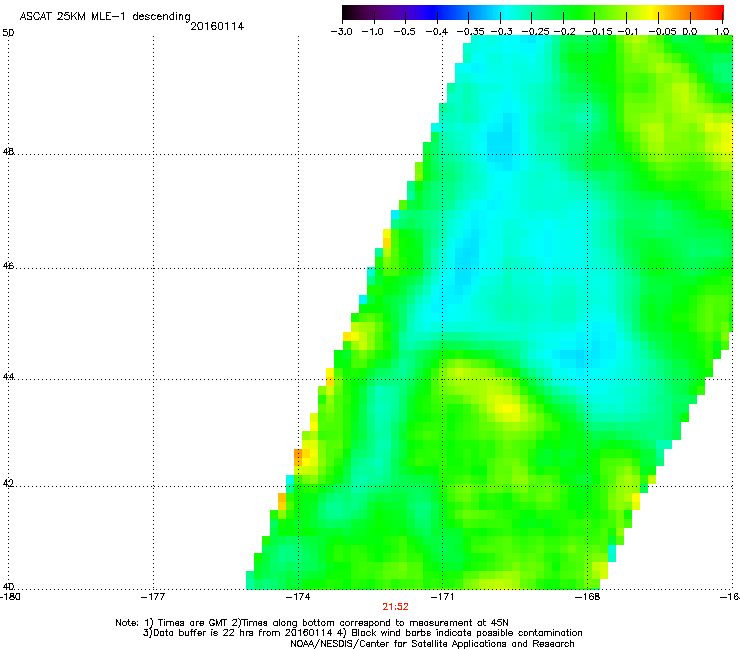Click the note line about GMT times

click(312, 623)
